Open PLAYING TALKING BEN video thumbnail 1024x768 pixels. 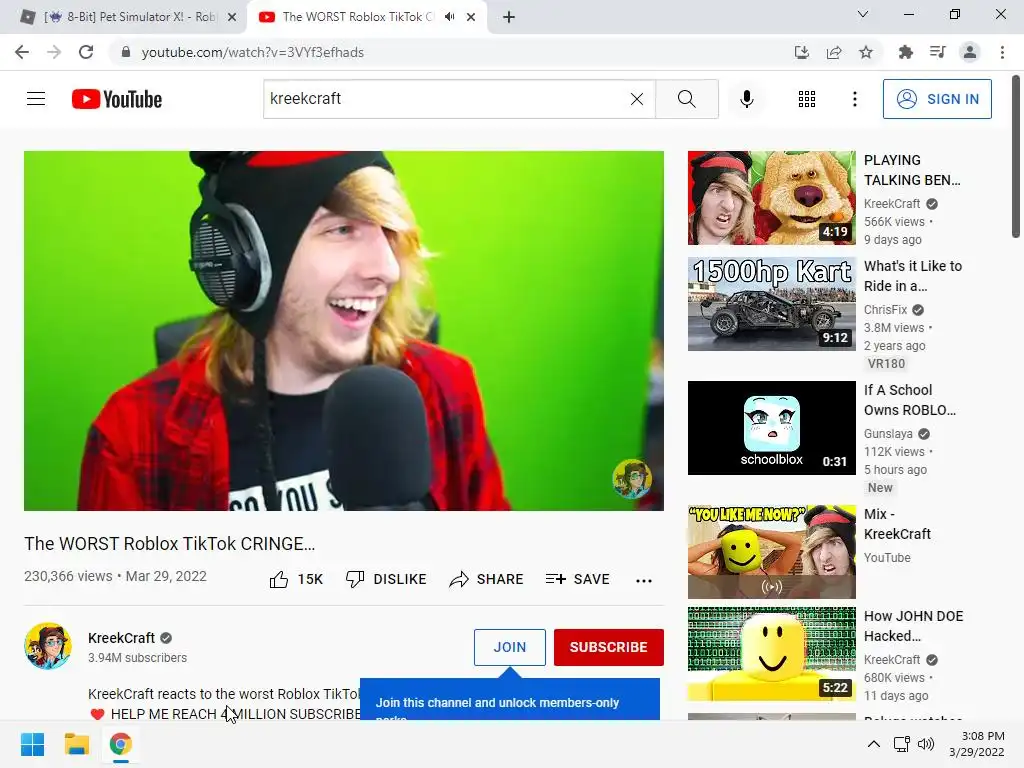click(x=771, y=198)
